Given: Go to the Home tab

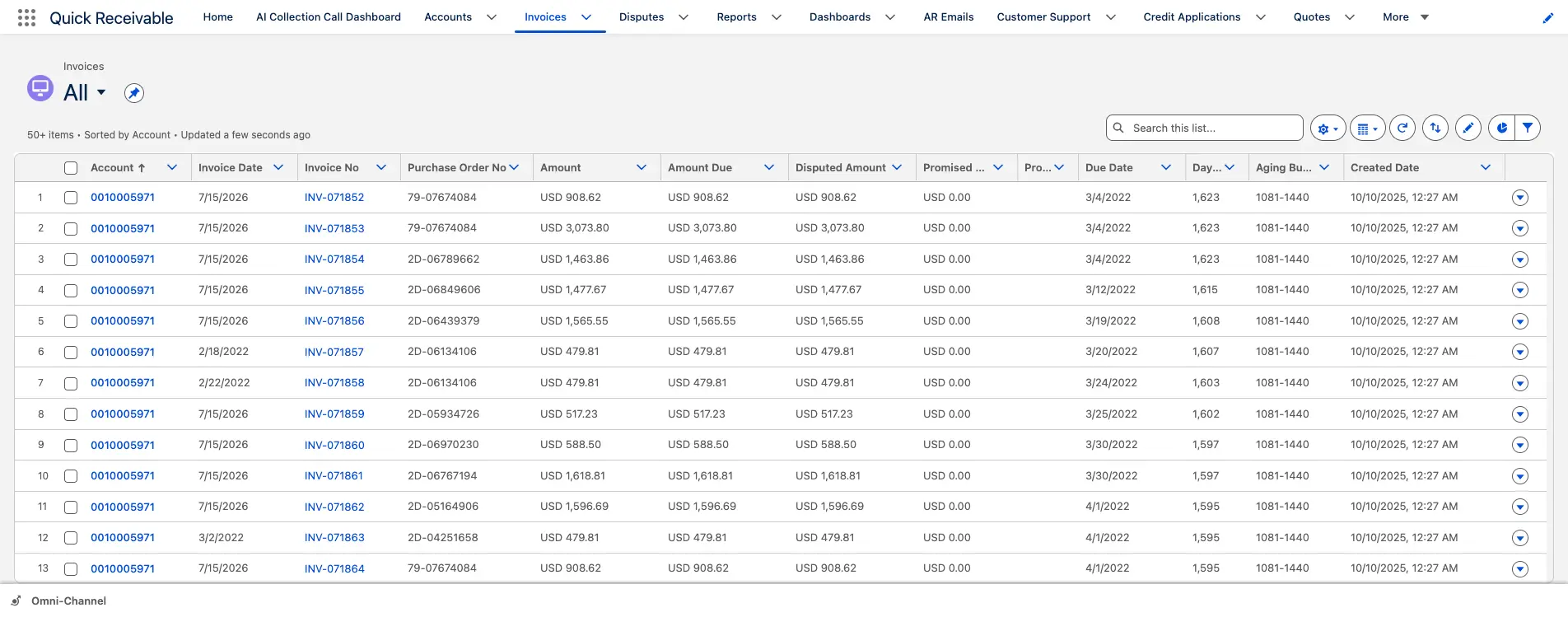Looking at the screenshot, I should 218,17.
